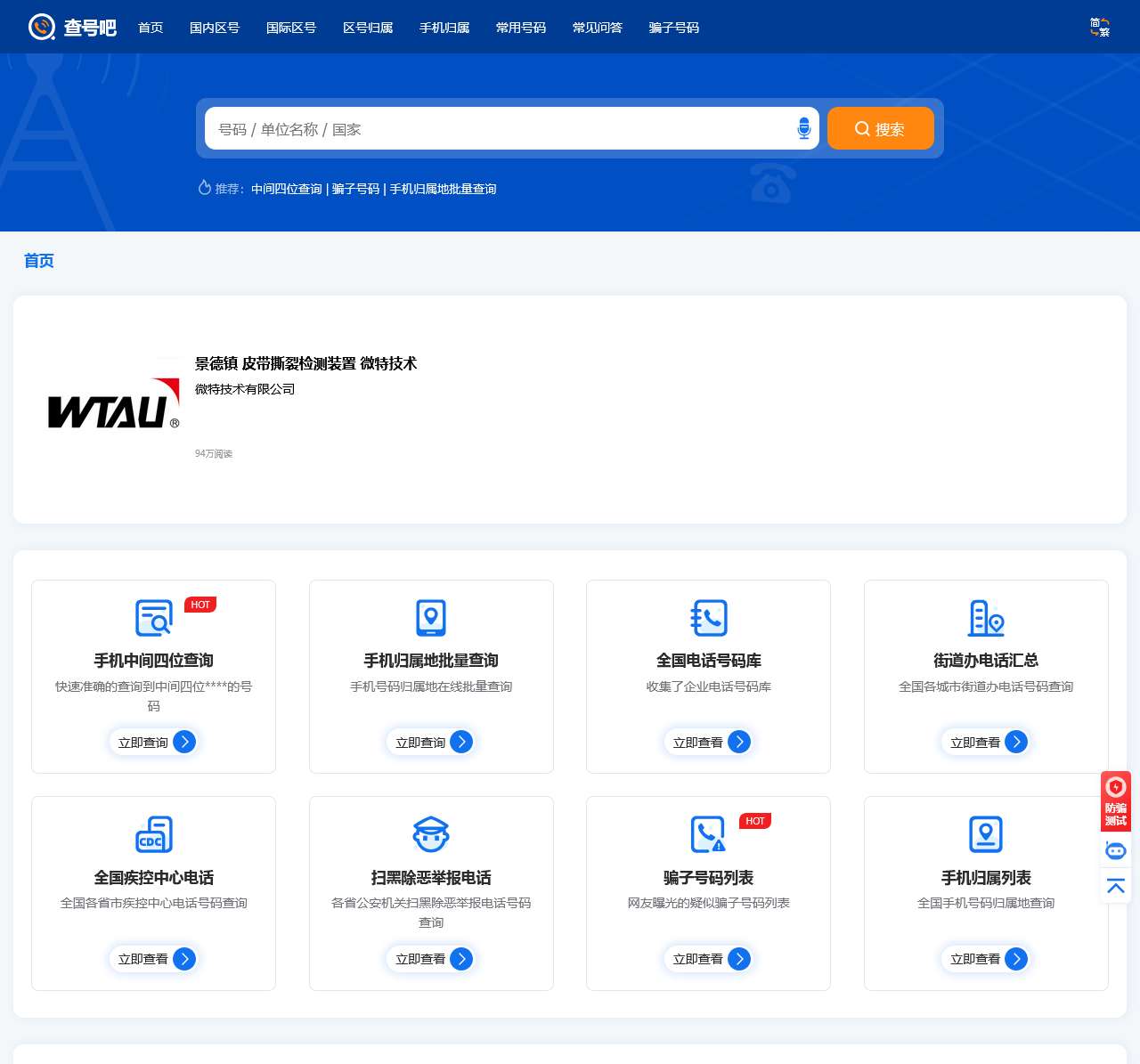
Task: Open the 国内区号 menu item
Action: point(215,28)
